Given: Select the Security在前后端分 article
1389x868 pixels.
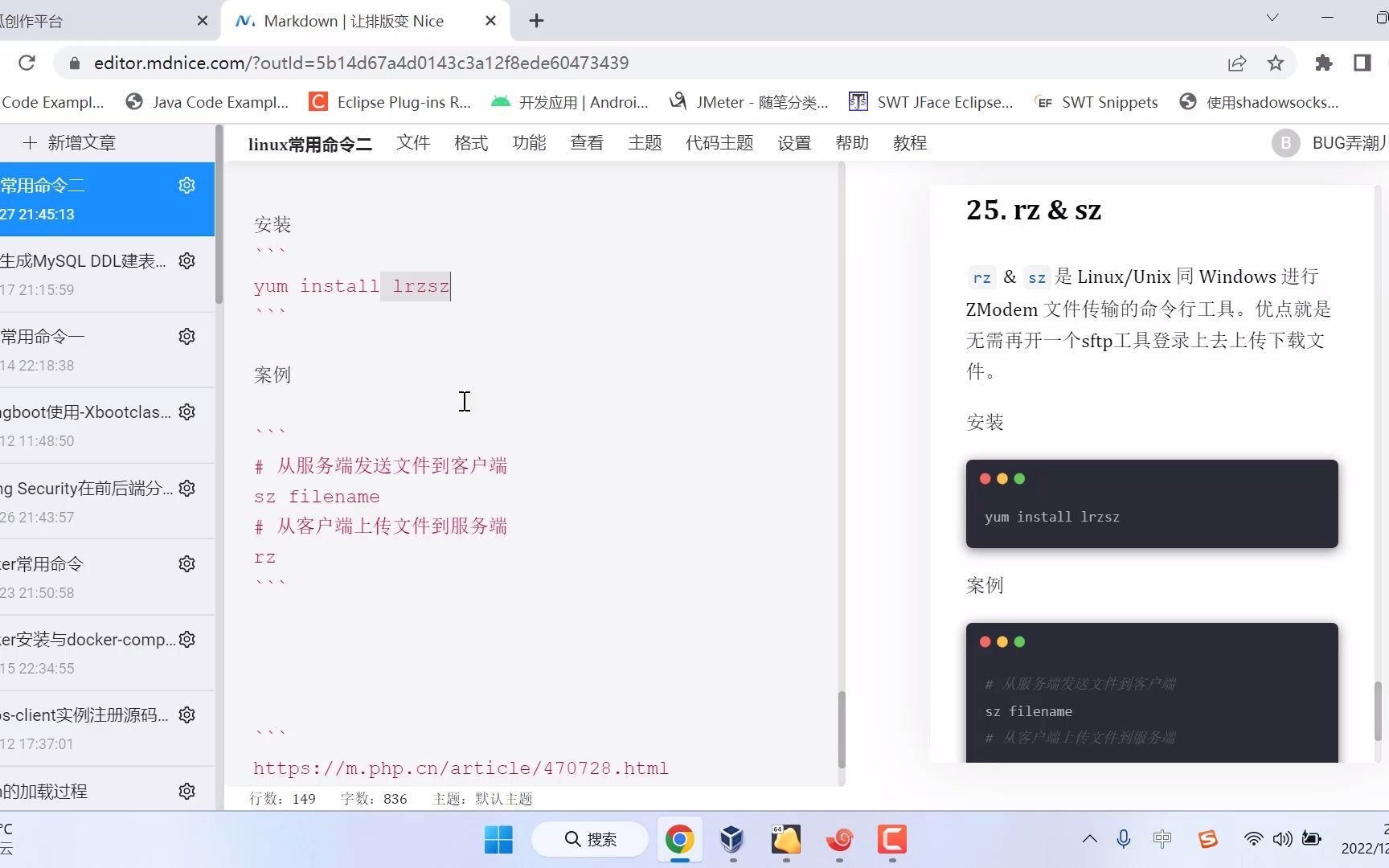Looking at the screenshot, I should [x=107, y=502].
